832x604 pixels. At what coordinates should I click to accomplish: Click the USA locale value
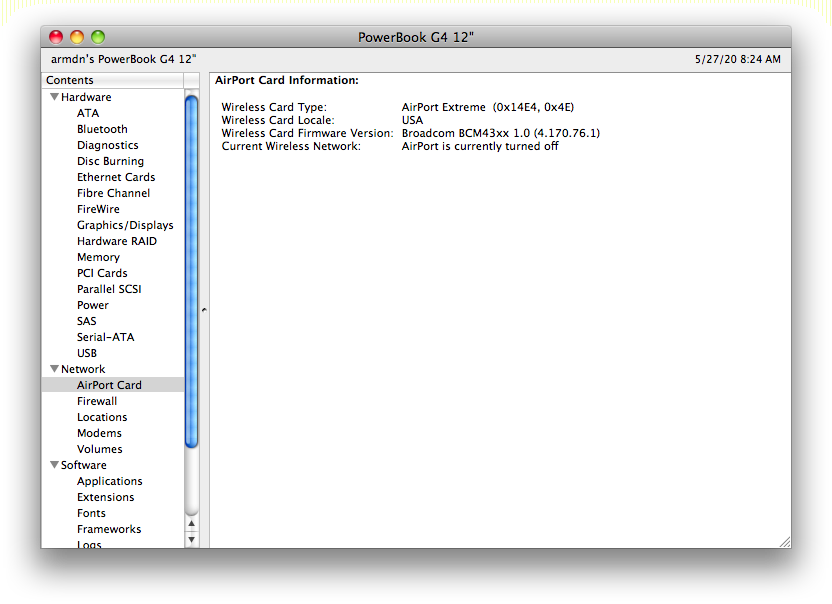click(412, 120)
